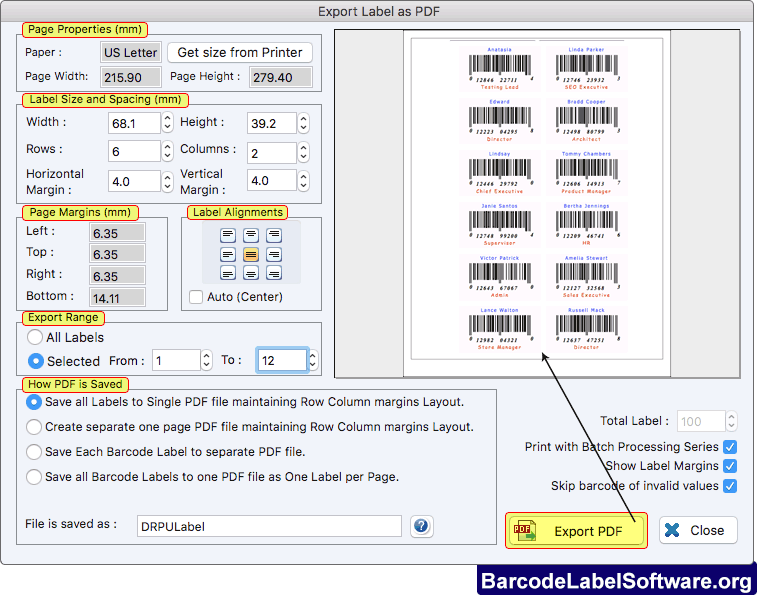This screenshot has width=757, height=595.
Task: Select Save all Labels to Single PDF option
Action: 34,402
